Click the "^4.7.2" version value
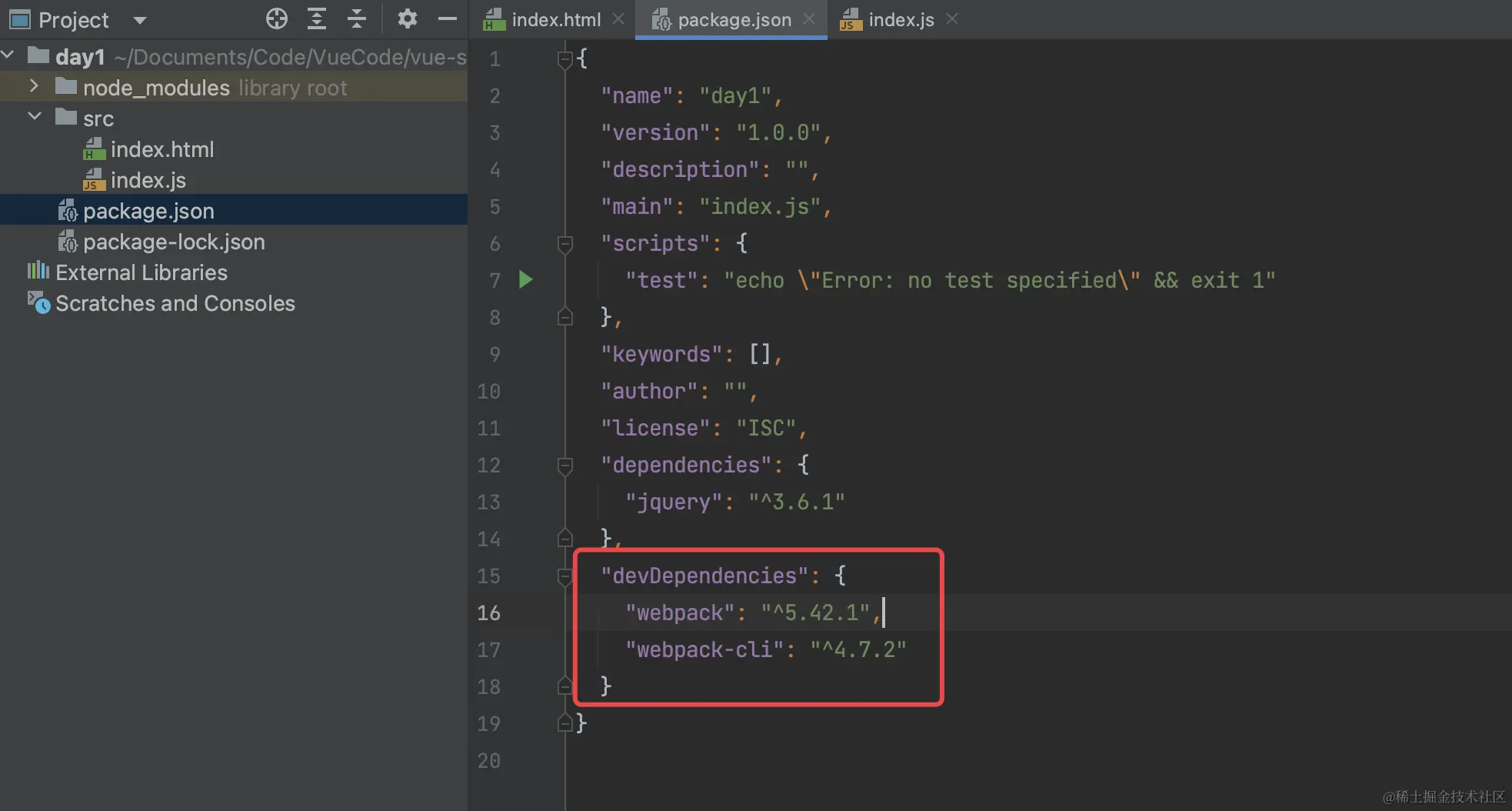The image size is (1512, 811). click(858, 649)
